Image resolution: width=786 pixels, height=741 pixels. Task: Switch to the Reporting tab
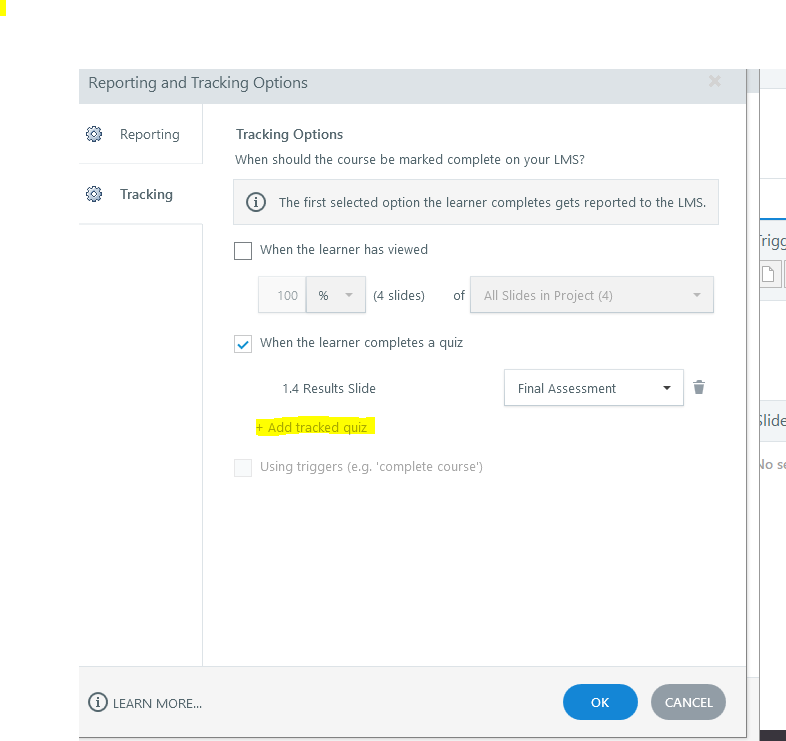(x=141, y=134)
